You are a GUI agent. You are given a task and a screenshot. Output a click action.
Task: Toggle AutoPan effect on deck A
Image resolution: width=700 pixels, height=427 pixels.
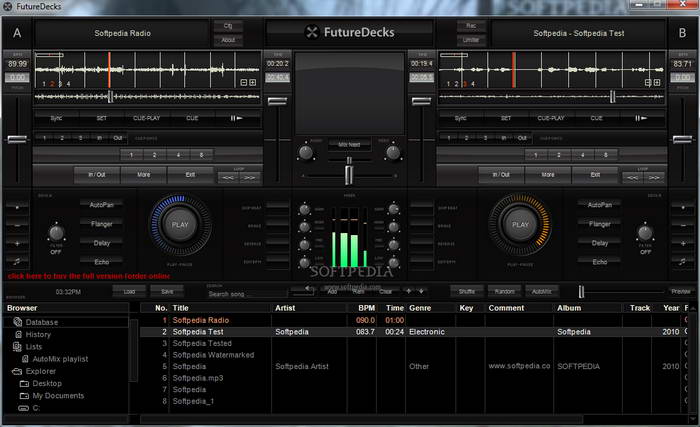101,205
